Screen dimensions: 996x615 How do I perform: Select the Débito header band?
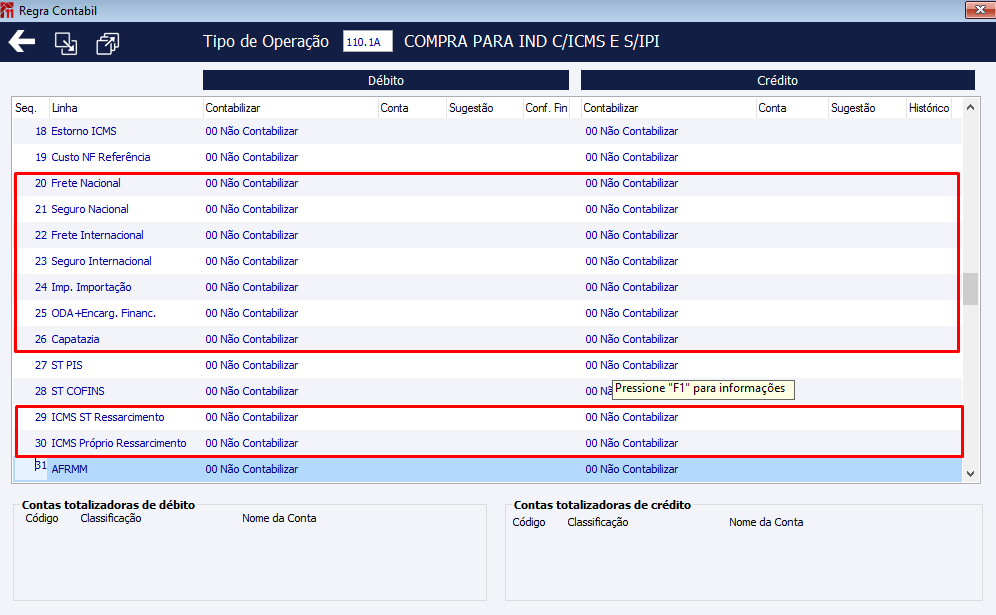point(386,80)
